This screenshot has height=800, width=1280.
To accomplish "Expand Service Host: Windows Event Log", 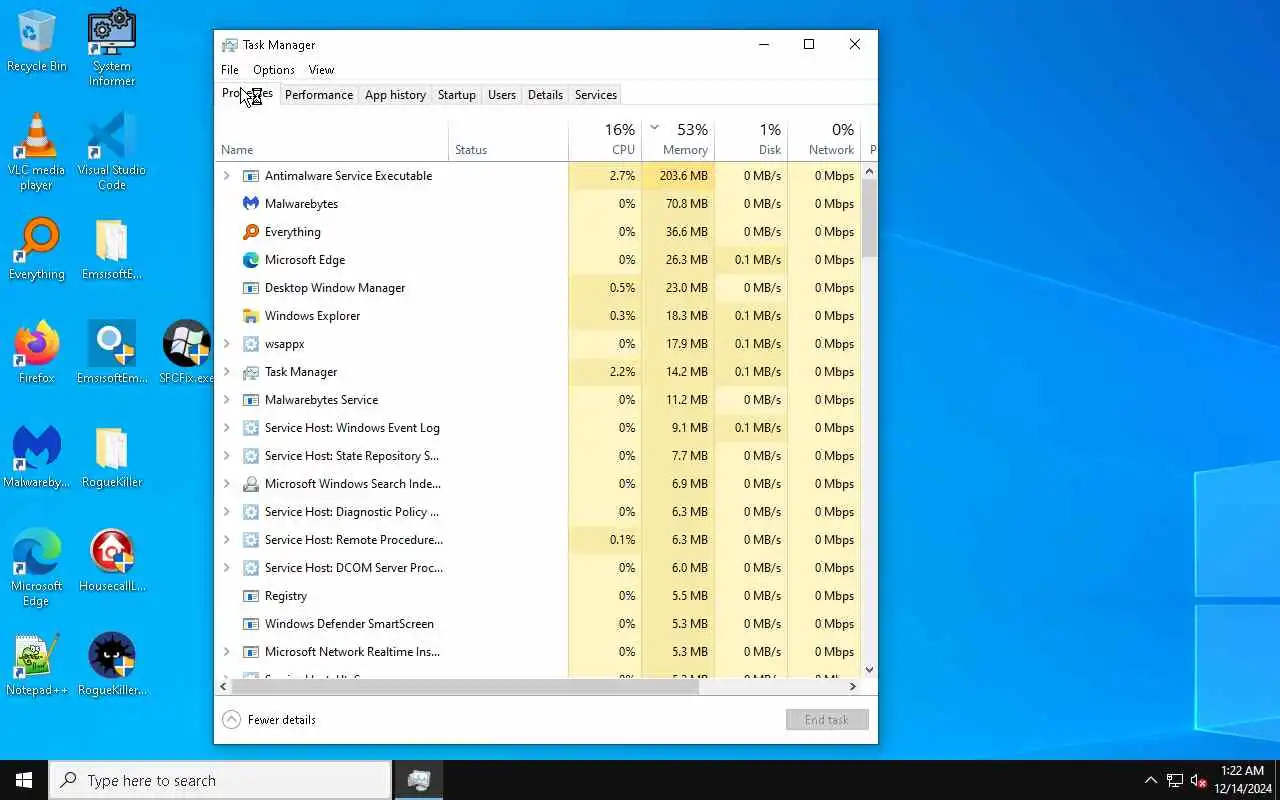I will click(x=226, y=427).
